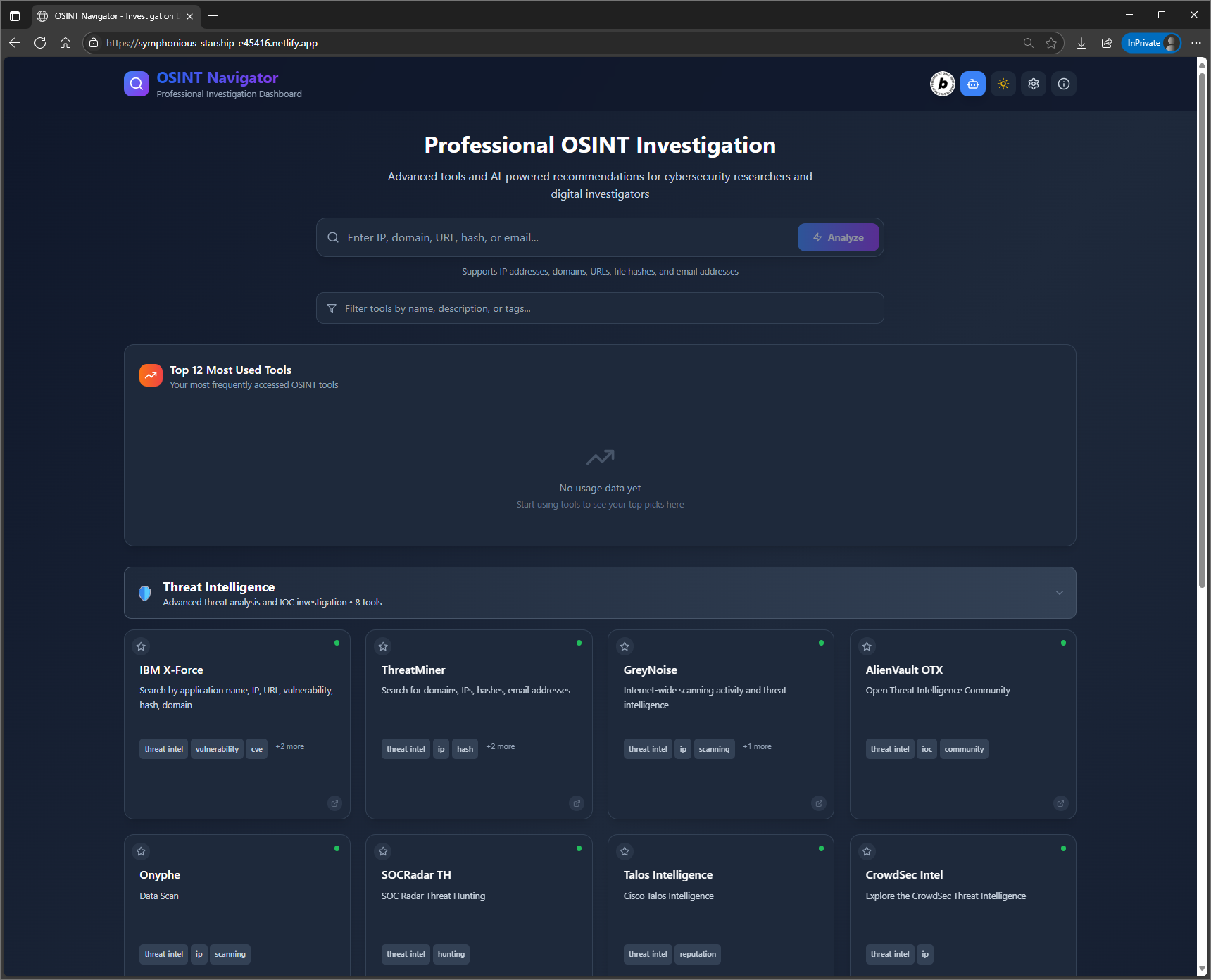Image resolution: width=1211 pixels, height=980 pixels.
Task: Click ThreatMiner 'hash' tag
Action: pyautogui.click(x=465, y=749)
